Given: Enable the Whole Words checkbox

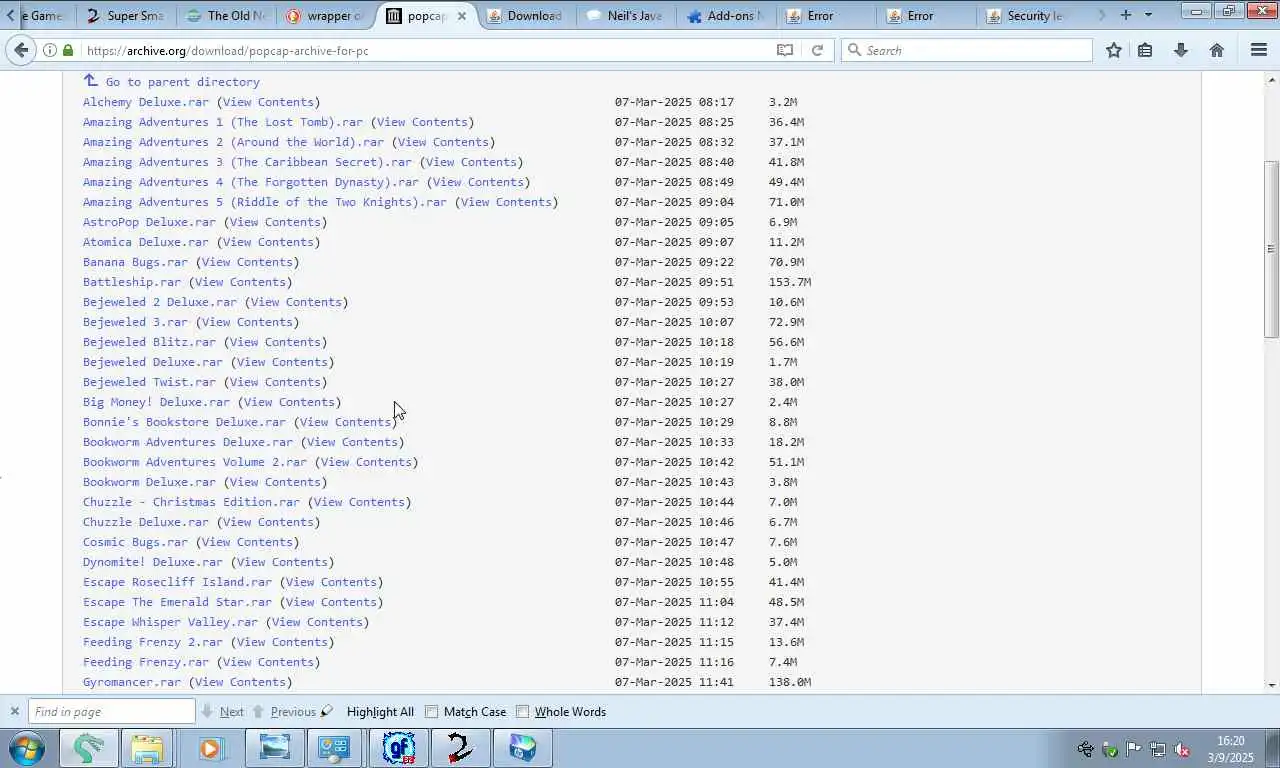Looking at the screenshot, I should (522, 712).
